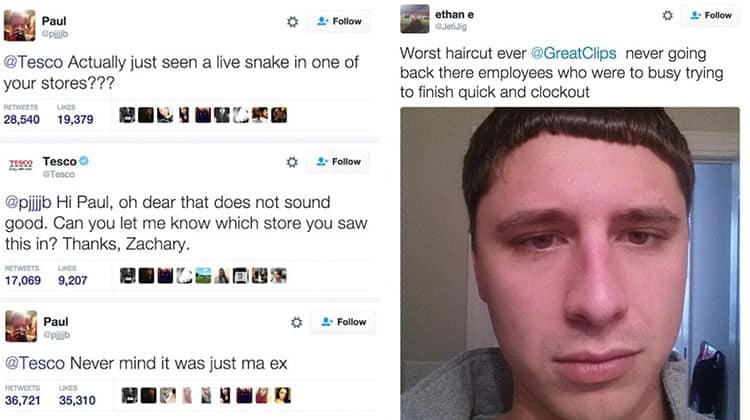View the 28,540 retweets count

coord(22,120)
